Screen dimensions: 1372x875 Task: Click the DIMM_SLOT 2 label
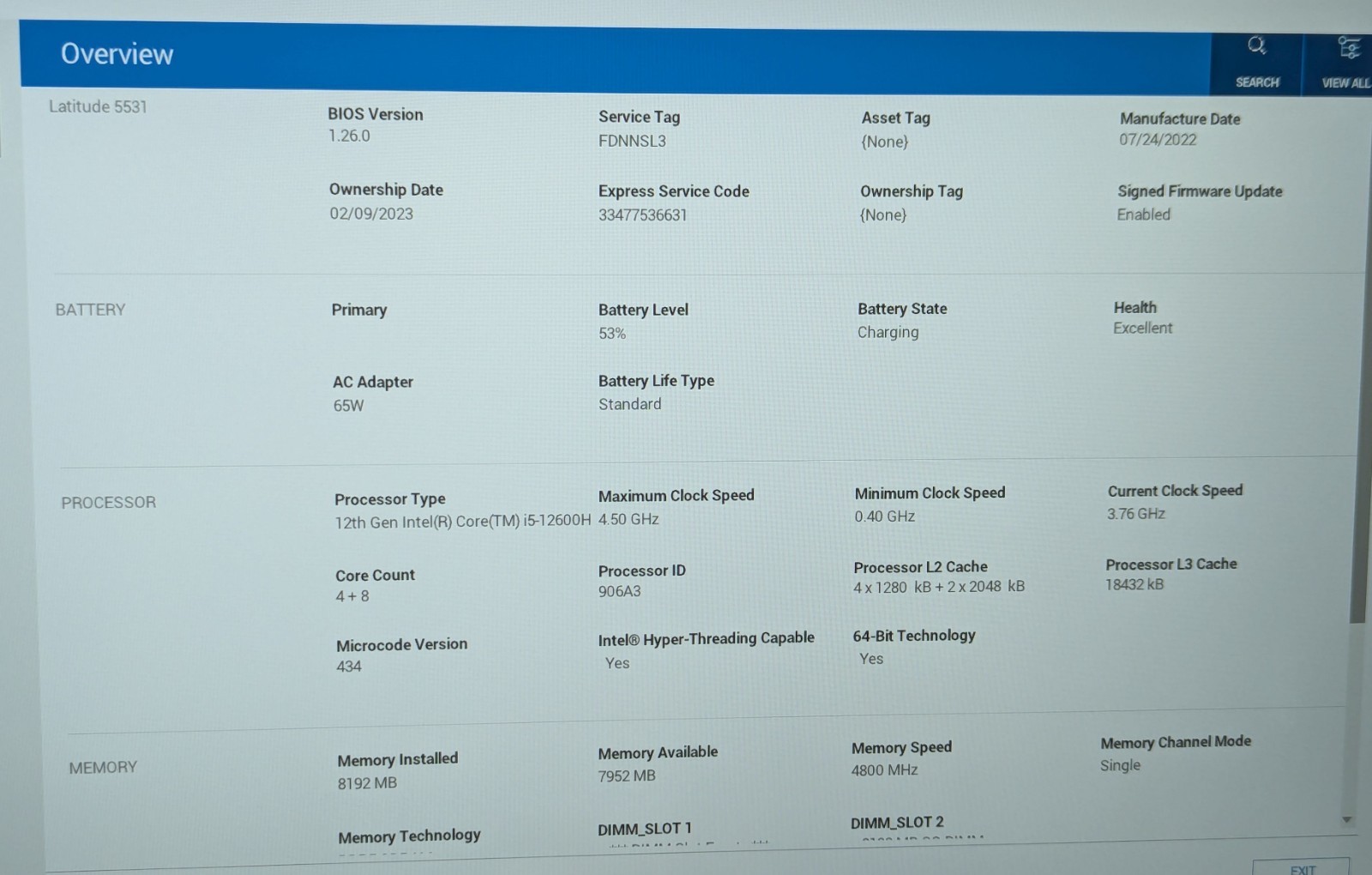897,823
